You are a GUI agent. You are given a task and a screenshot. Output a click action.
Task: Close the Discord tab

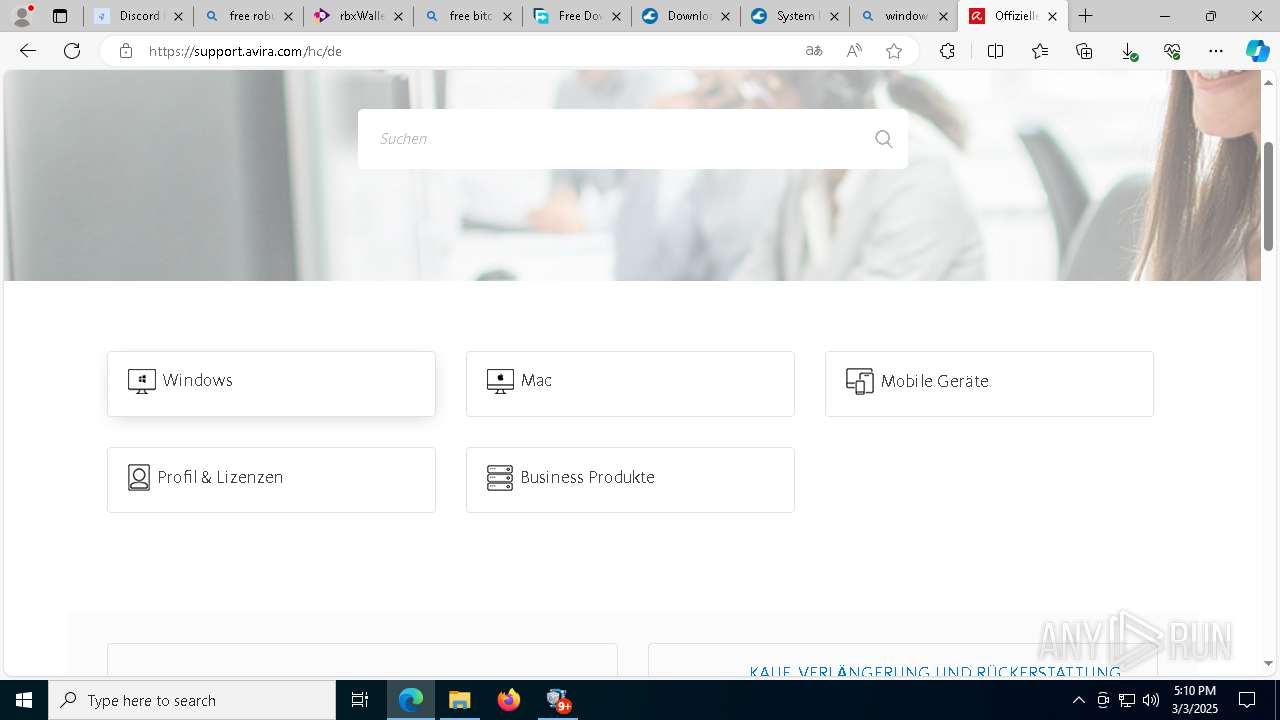[x=178, y=16]
